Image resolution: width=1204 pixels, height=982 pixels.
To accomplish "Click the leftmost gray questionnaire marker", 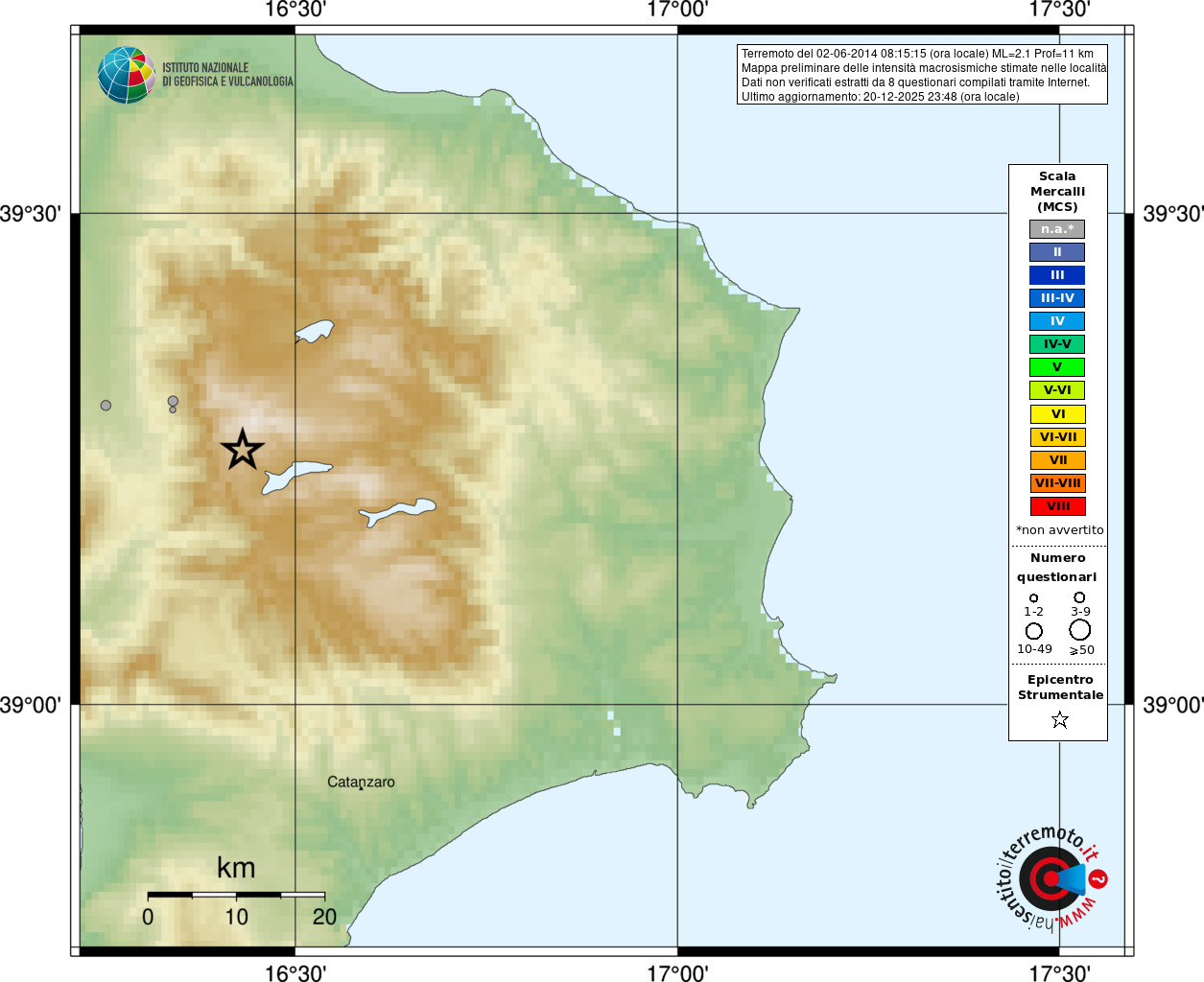I will [106, 406].
